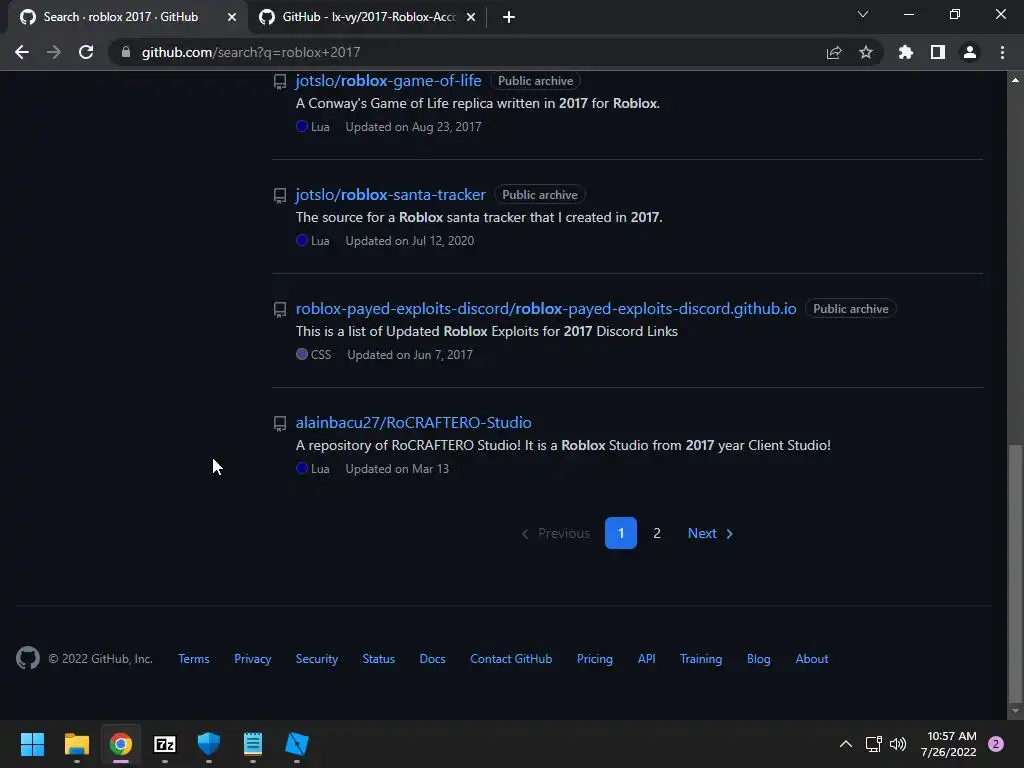Click the page vertical scrollbar thumb
Screen dimensions: 1024x768
(x=1015, y=573)
